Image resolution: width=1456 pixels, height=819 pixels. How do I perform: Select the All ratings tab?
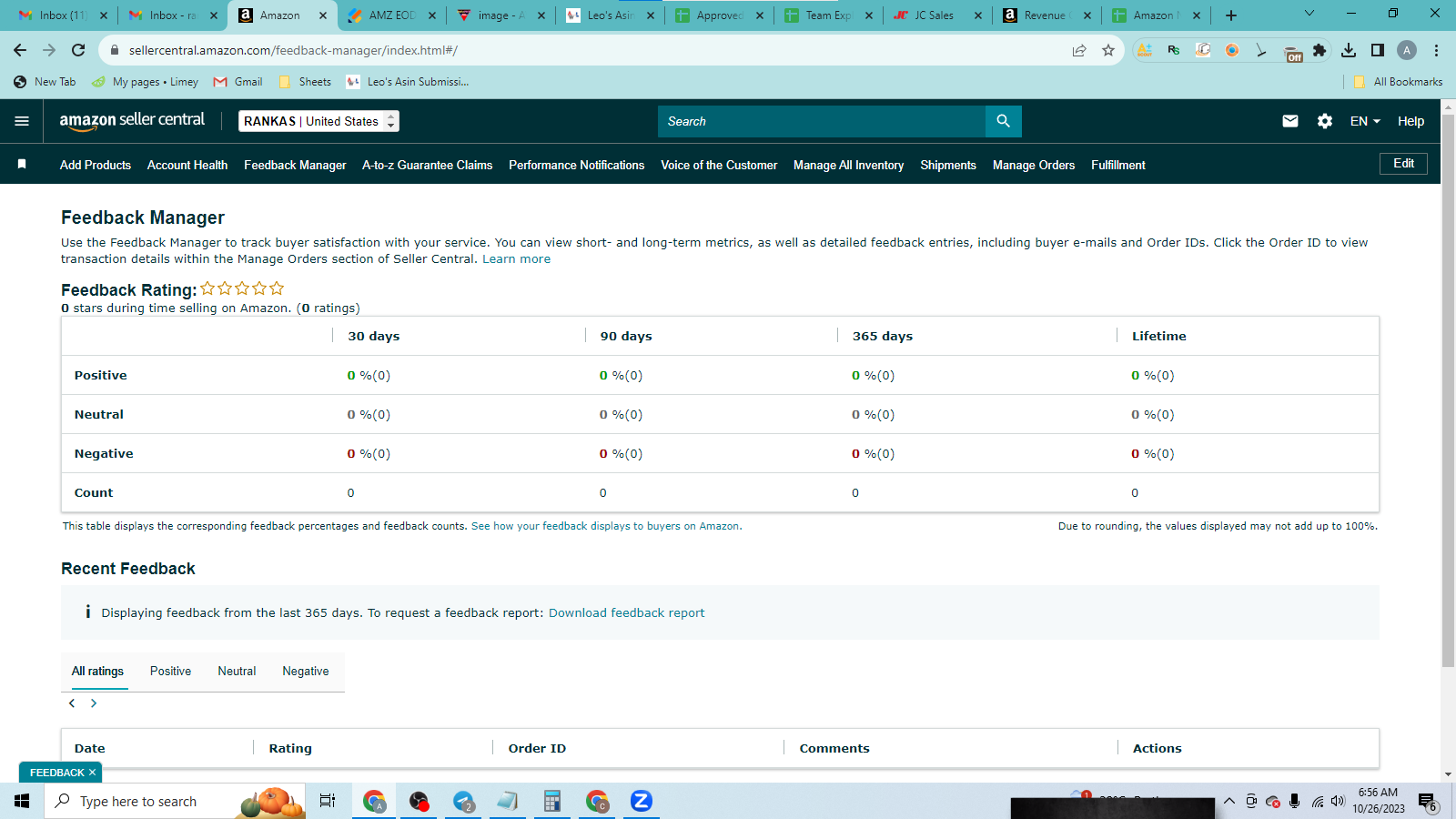pos(97,672)
